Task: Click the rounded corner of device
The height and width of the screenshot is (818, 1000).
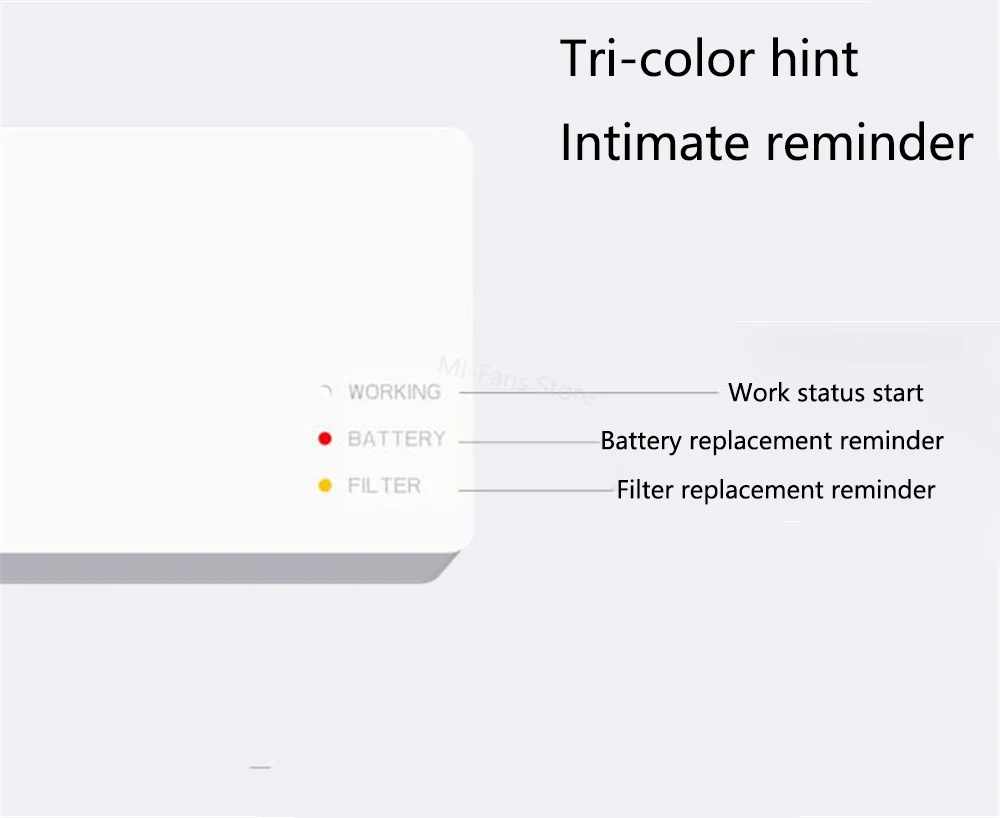Action: [457, 143]
